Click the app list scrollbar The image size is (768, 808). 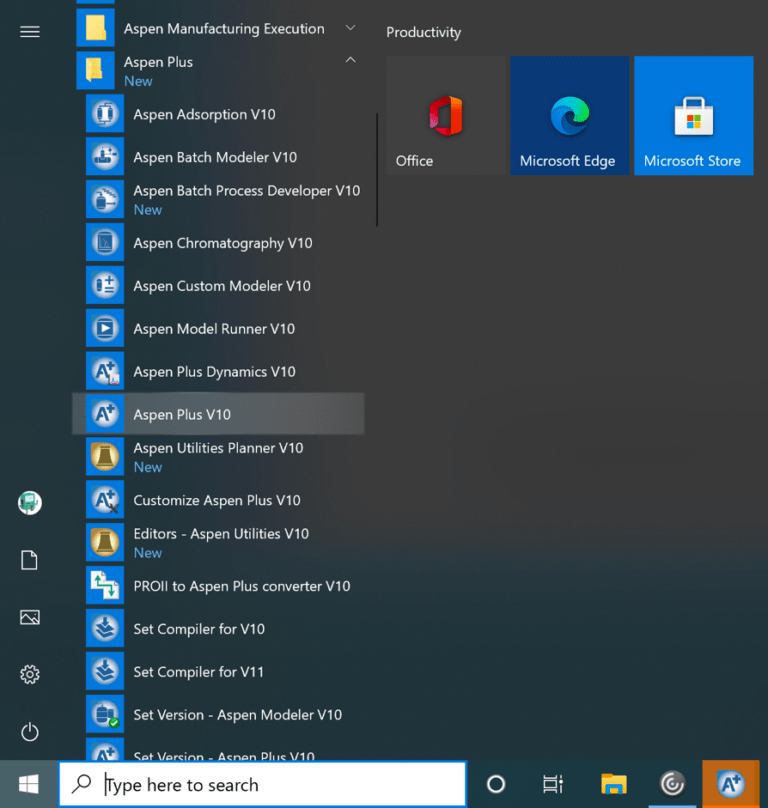[377, 170]
